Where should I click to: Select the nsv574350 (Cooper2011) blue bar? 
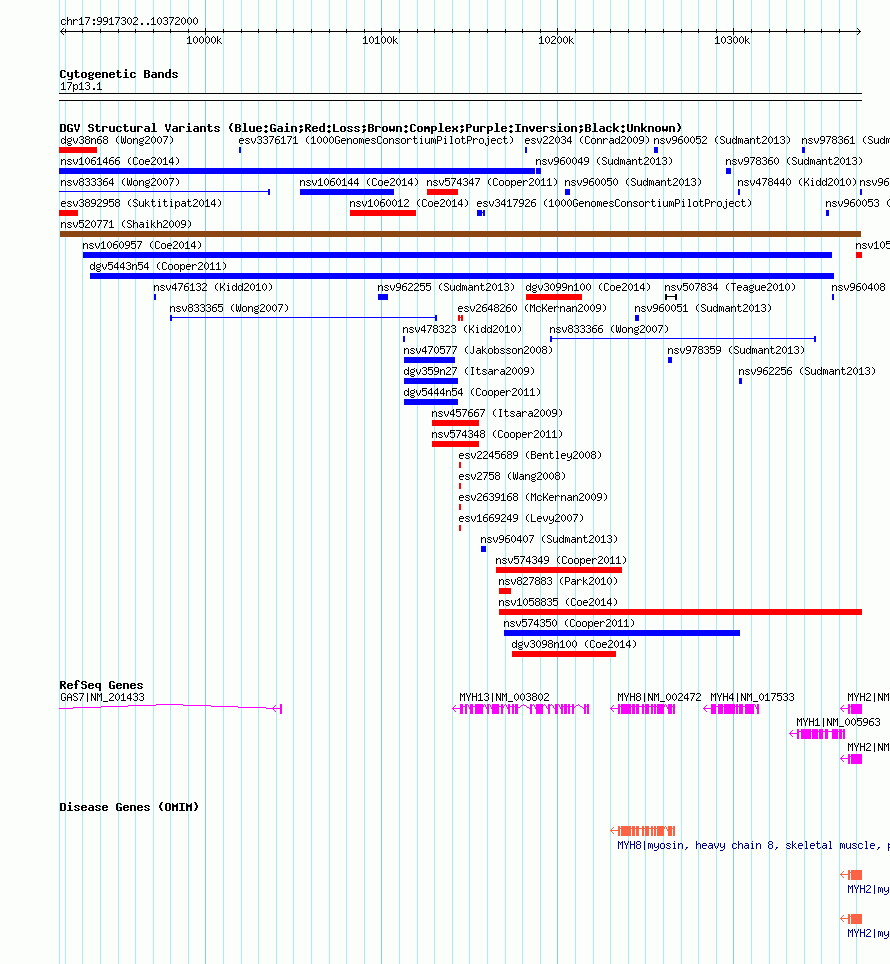coord(622,633)
